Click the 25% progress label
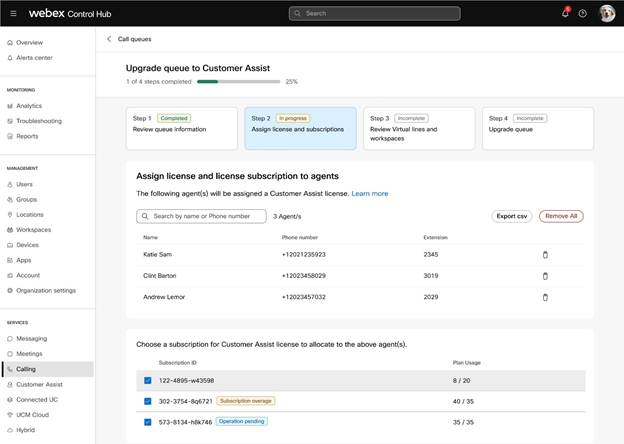 (x=291, y=82)
